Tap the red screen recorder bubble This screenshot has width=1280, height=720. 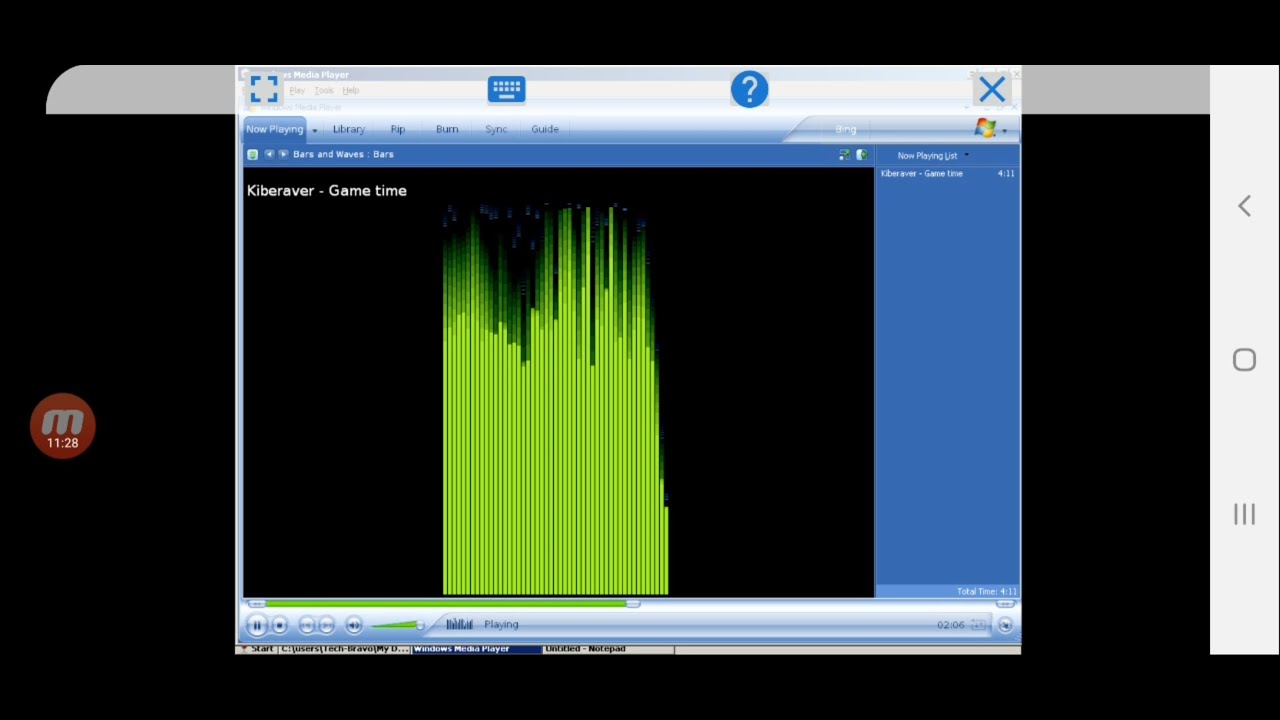[62, 426]
